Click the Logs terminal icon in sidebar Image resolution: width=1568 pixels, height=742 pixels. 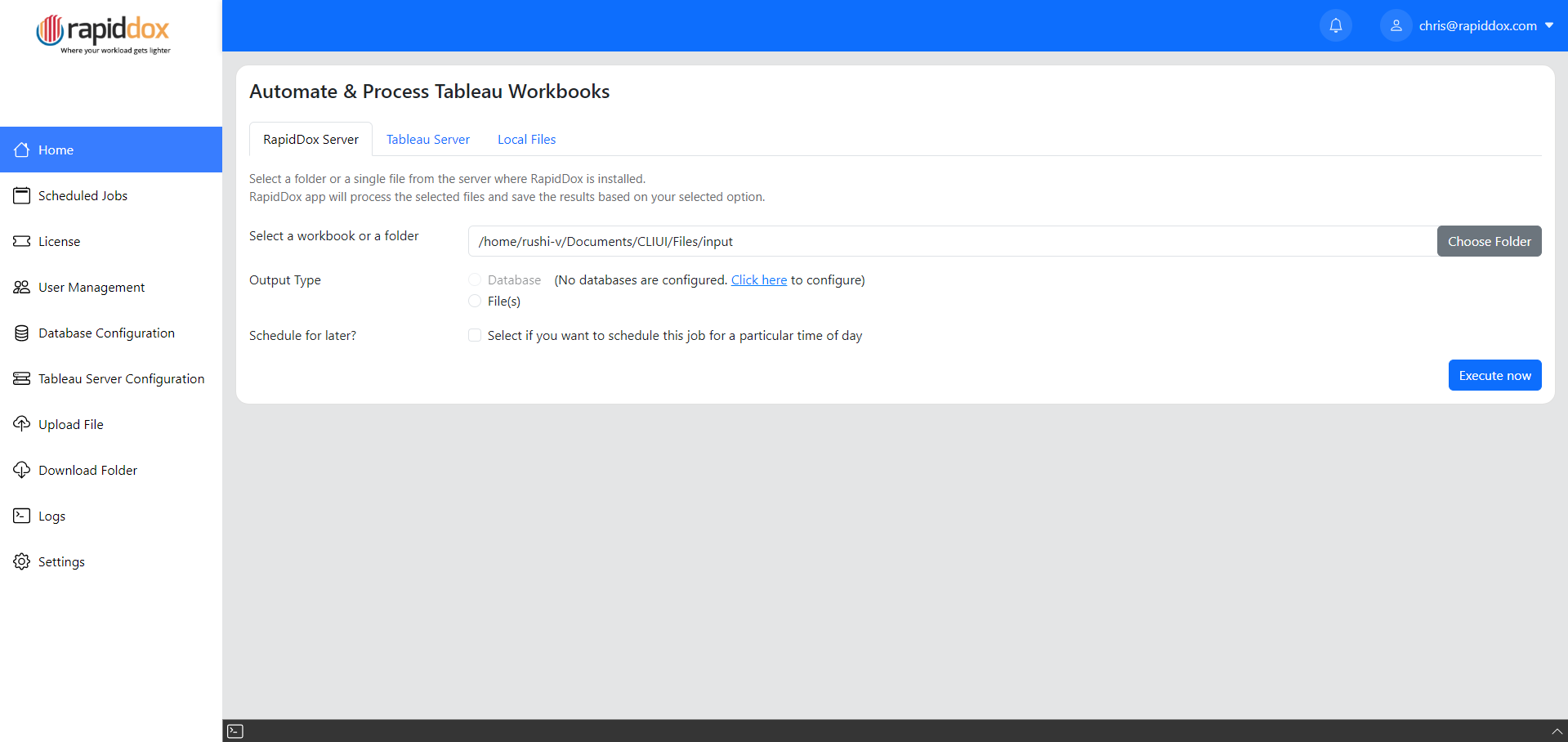[x=22, y=516]
